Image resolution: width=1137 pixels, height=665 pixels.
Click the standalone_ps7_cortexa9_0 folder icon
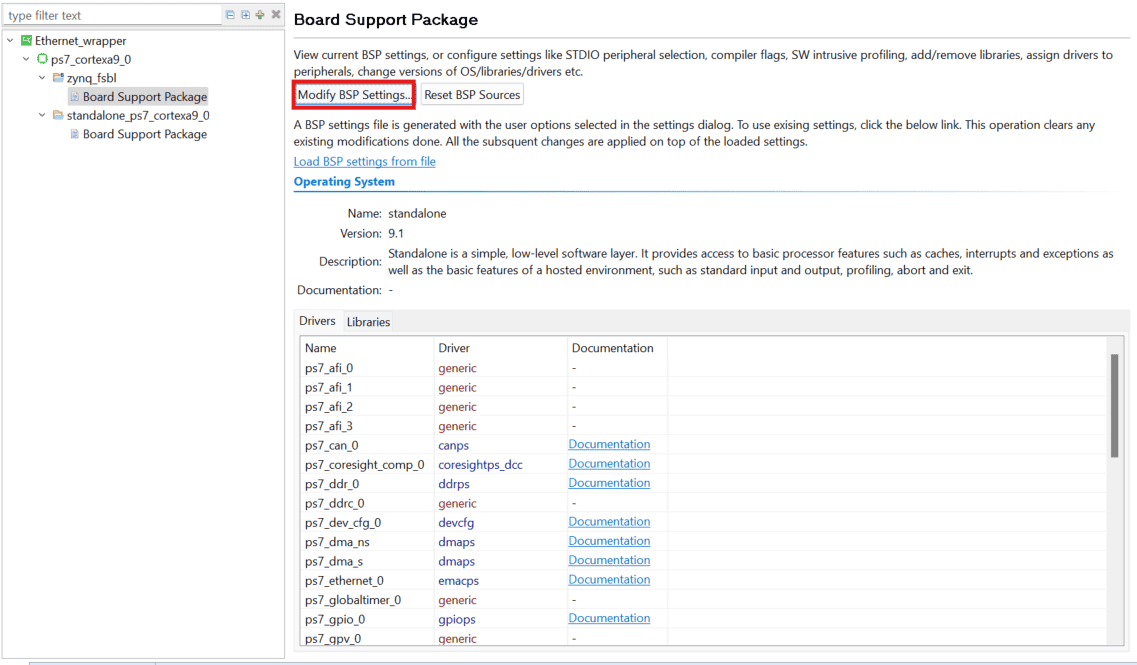click(x=58, y=116)
